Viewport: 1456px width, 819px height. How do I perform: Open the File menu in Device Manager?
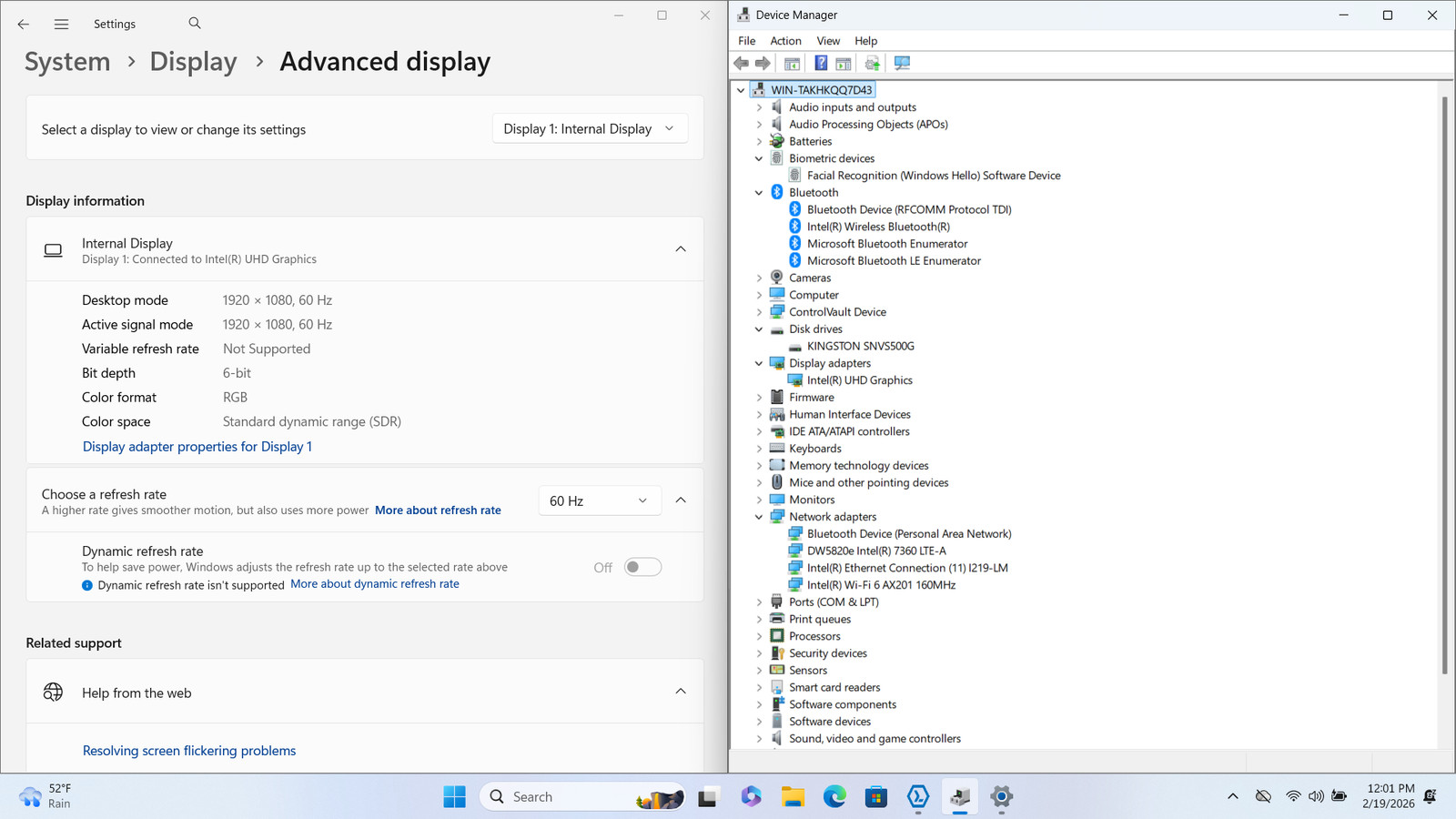coord(747,41)
